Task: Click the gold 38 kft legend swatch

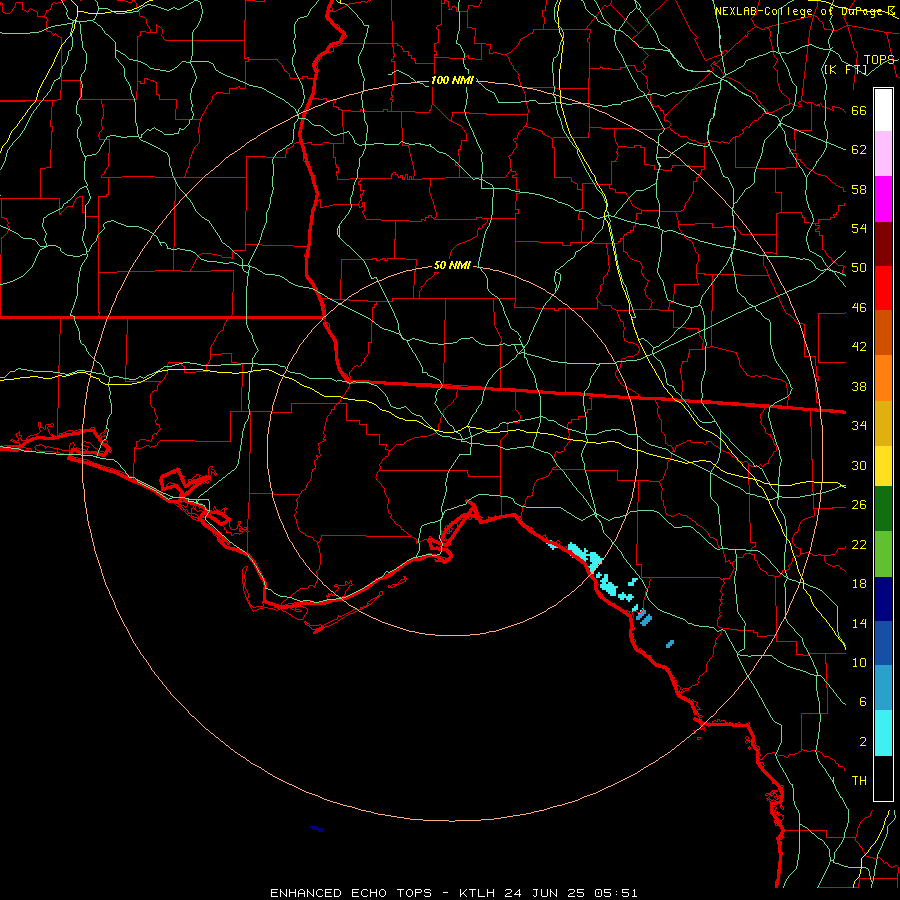Action: click(883, 423)
